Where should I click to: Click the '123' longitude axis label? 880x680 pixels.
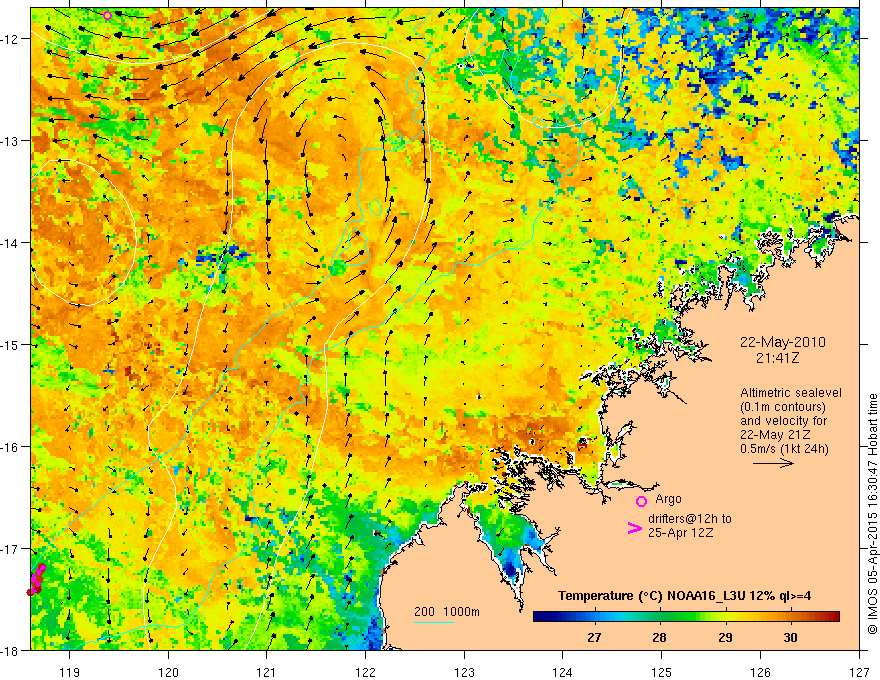click(464, 672)
